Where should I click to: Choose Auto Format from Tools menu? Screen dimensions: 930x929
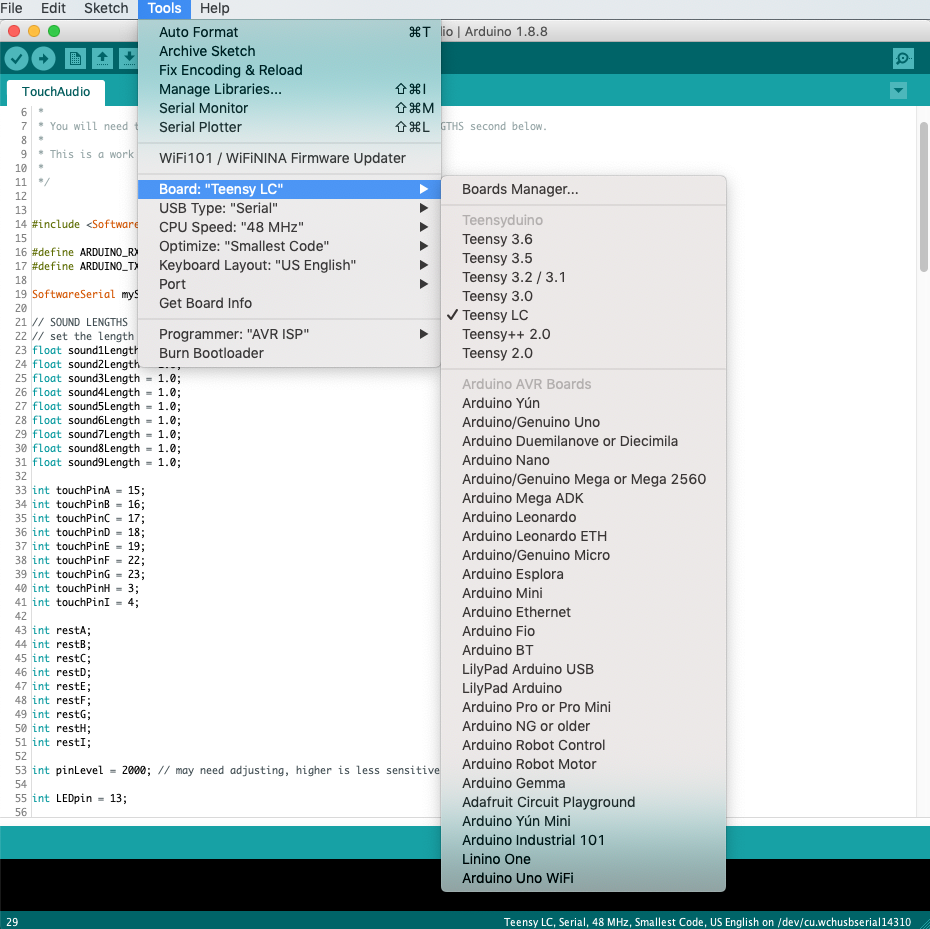tap(289, 32)
